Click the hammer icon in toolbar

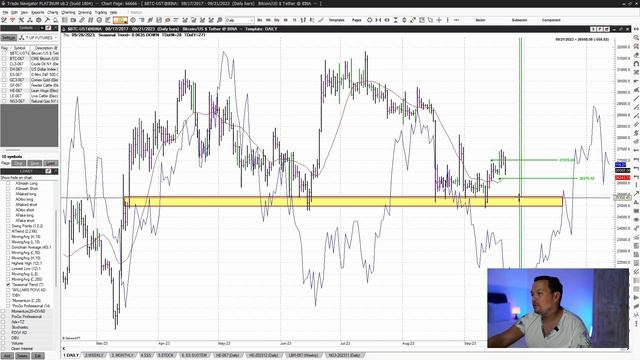tap(47, 20)
